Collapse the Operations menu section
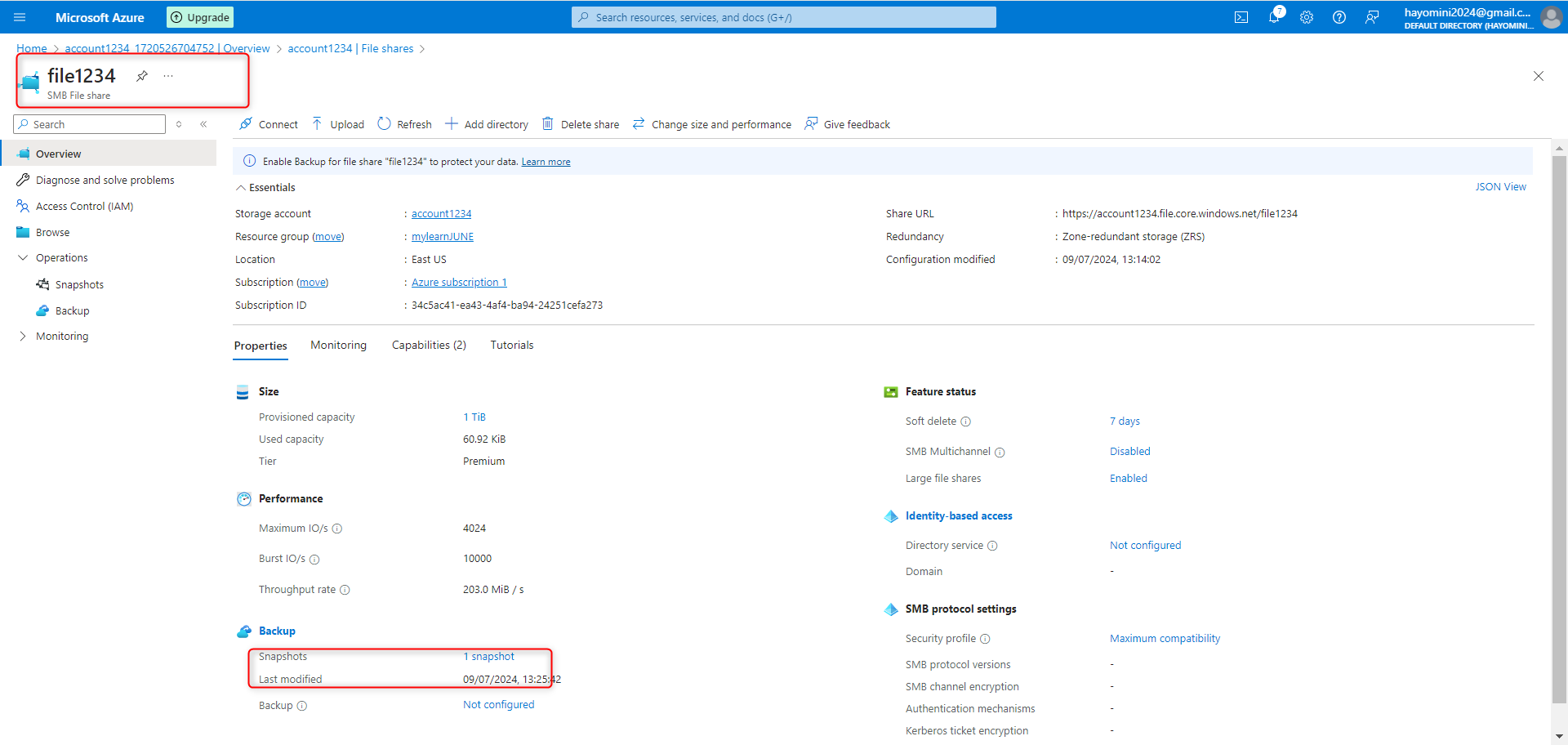1568x745 pixels. point(23,258)
